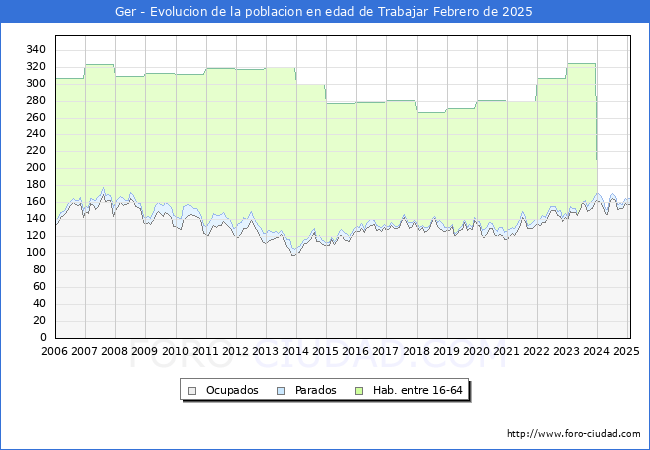Viewport: 650px width, 450px height.
Task: Click the 2014 x-axis year label
Action: (x=296, y=351)
